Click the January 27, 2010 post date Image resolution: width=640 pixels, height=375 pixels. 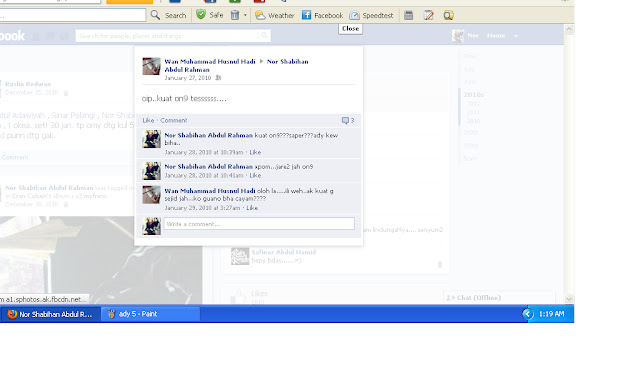[x=188, y=78]
